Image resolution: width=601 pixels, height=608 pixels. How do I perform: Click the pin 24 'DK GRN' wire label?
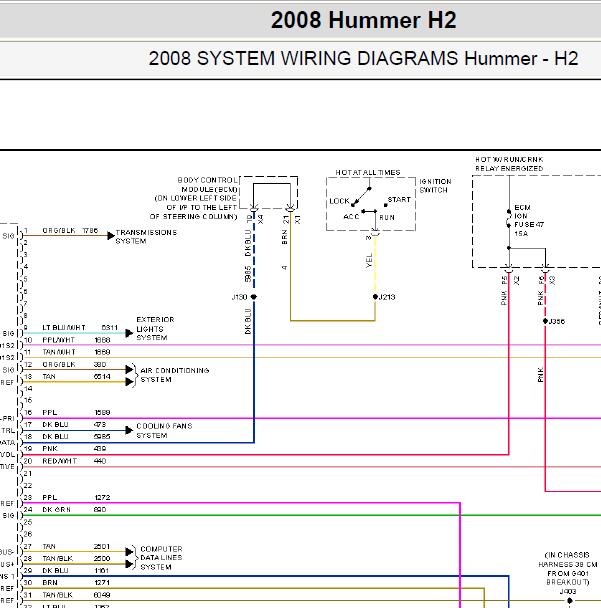click(x=56, y=509)
